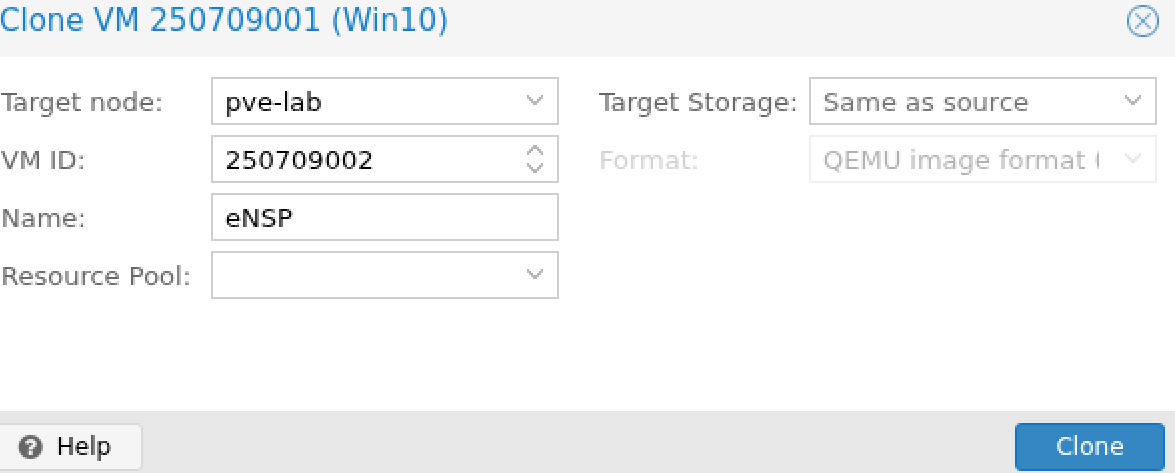Decrease the VM ID with down arrow
The width and height of the screenshot is (1175, 473).
coord(535,167)
